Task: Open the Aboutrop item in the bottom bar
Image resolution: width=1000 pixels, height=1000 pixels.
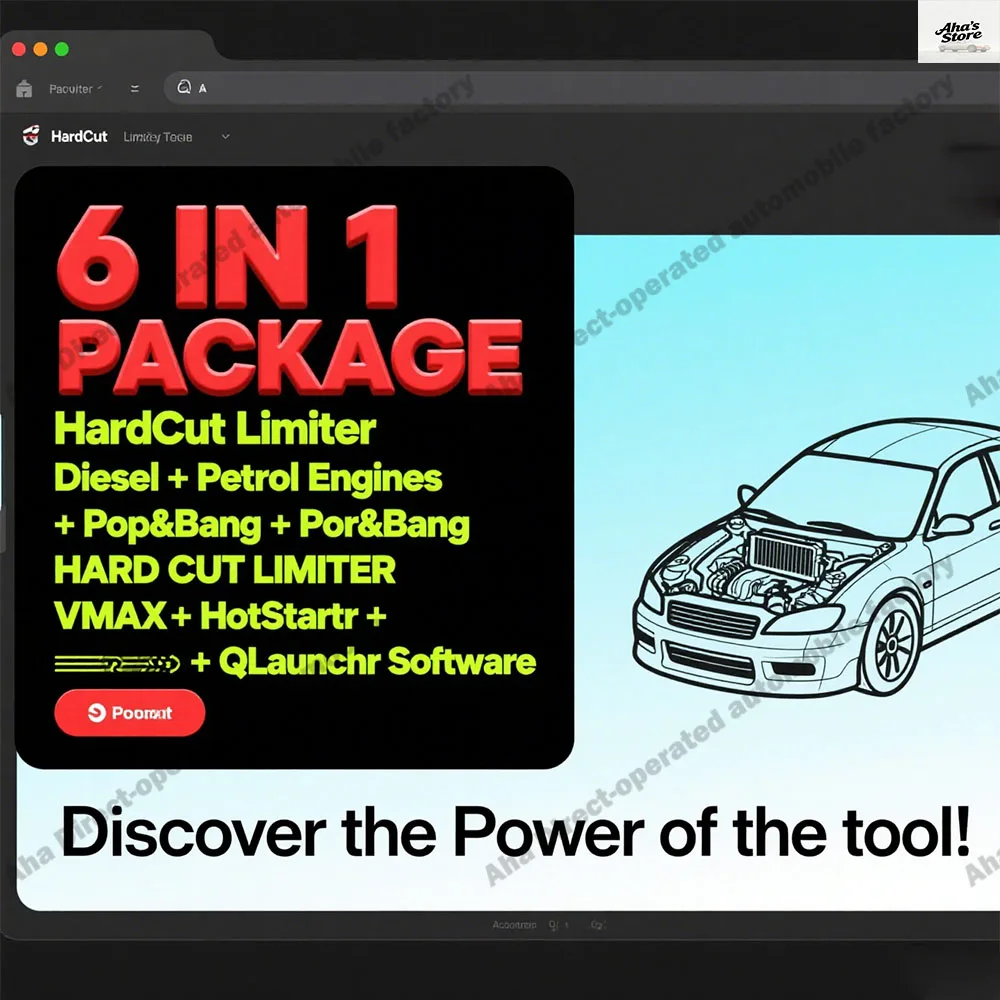Action: (x=515, y=925)
